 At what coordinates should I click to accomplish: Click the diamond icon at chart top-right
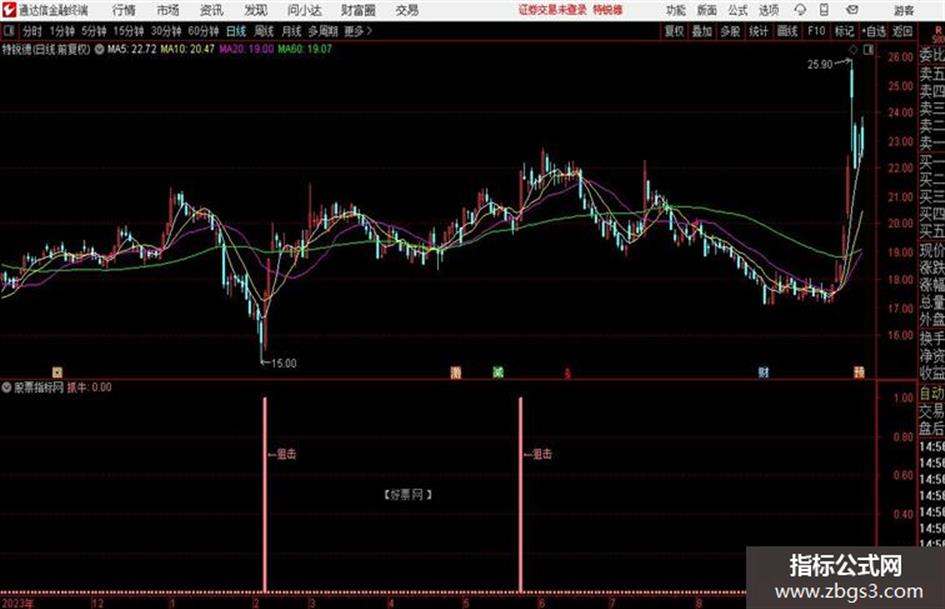pos(853,51)
